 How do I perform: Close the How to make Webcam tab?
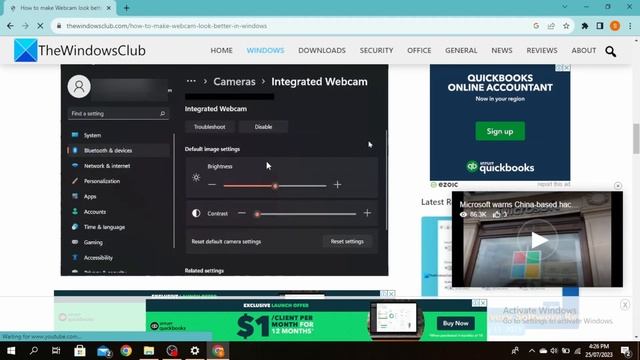(109, 8)
